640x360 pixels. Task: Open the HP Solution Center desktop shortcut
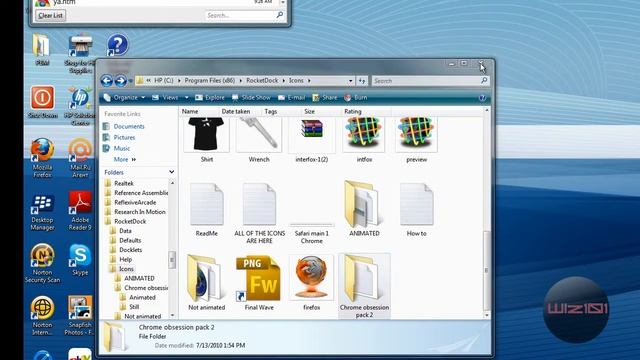80,106
